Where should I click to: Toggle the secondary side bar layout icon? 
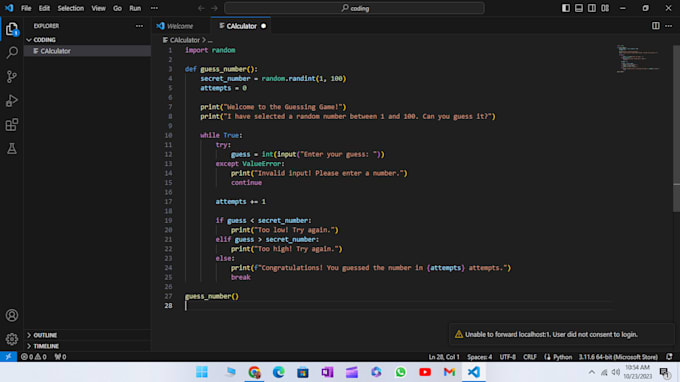pos(592,8)
